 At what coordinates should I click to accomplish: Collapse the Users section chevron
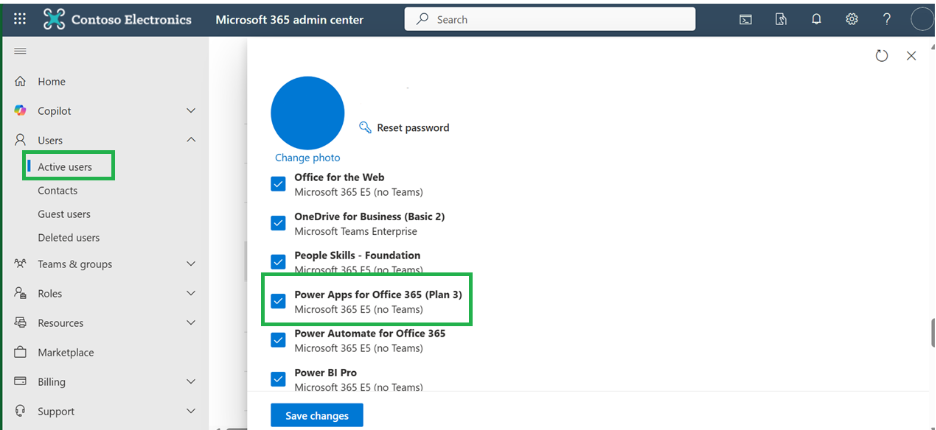tap(191, 140)
